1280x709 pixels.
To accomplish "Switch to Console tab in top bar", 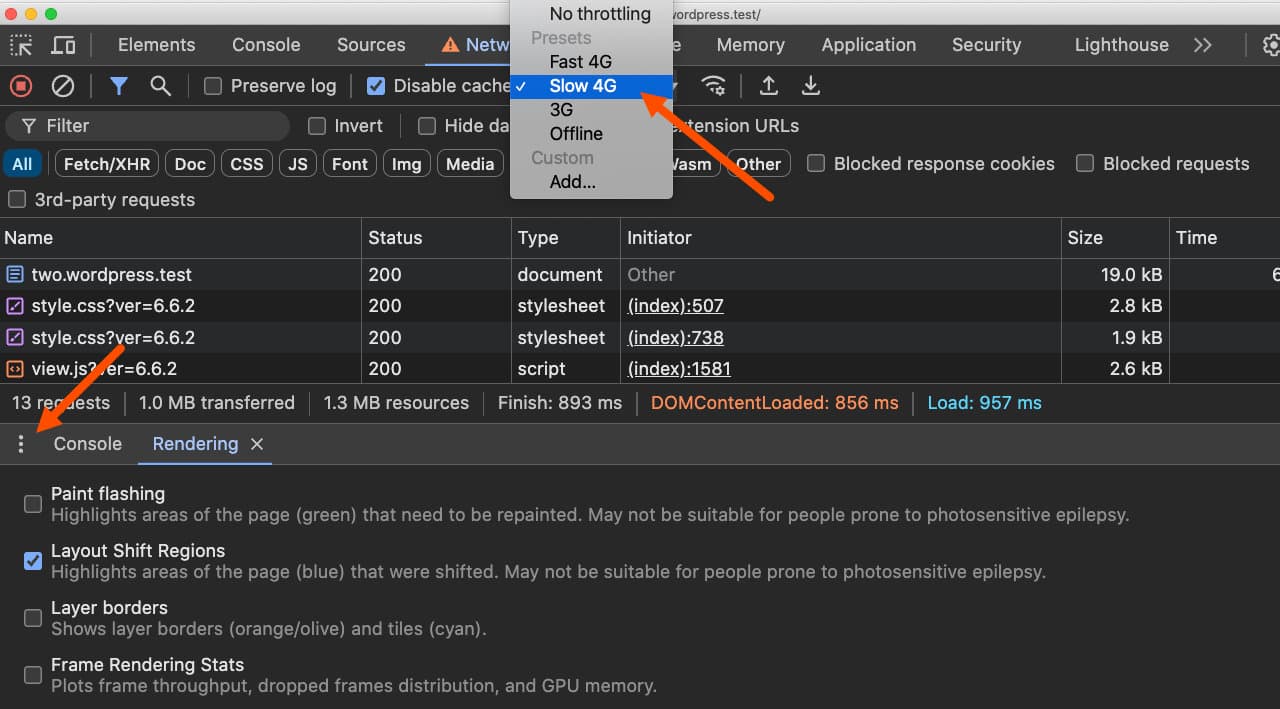I will click(x=266, y=45).
